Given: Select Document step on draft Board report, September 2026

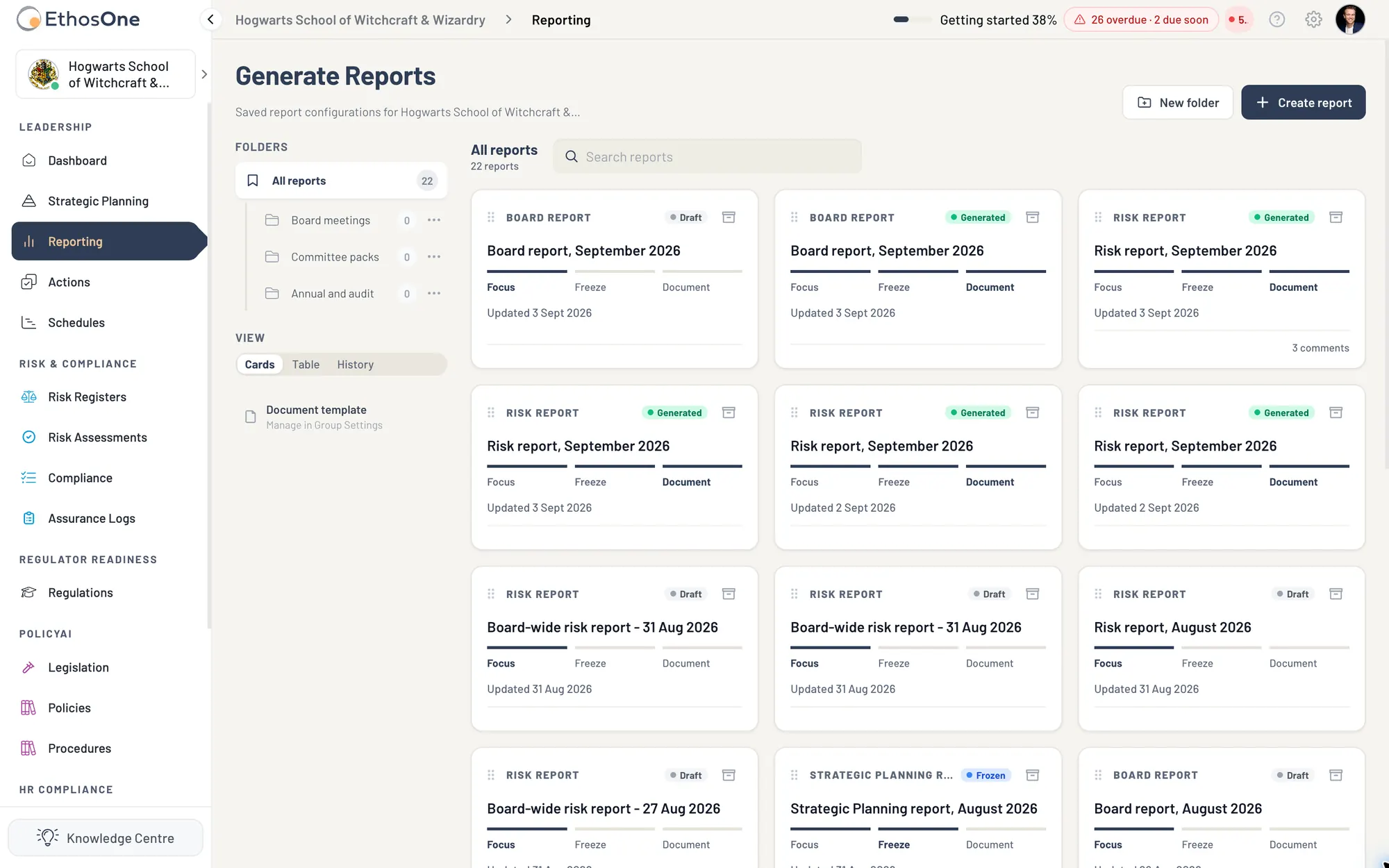Looking at the screenshot, I should click(685, 287).
